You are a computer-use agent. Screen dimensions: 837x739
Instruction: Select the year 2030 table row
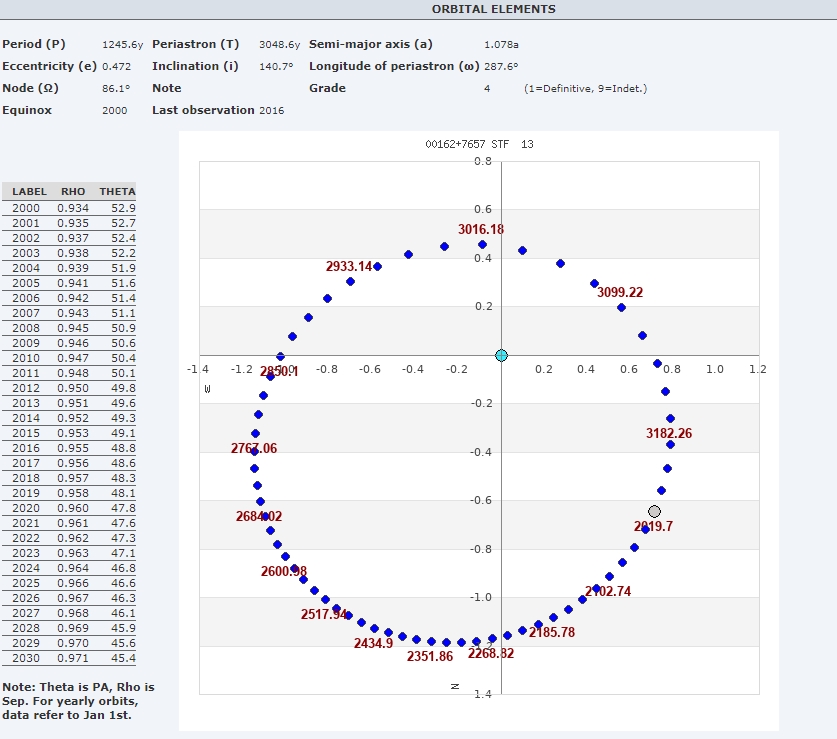click(69, 658)
